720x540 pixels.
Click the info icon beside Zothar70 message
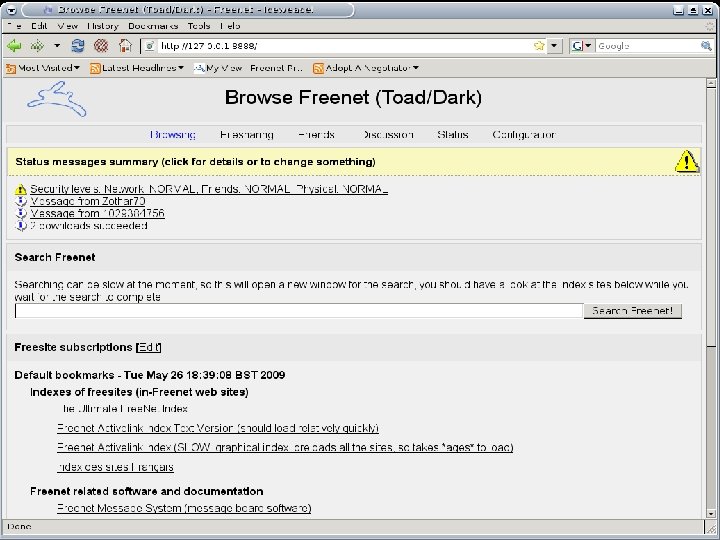coord(21,201)
